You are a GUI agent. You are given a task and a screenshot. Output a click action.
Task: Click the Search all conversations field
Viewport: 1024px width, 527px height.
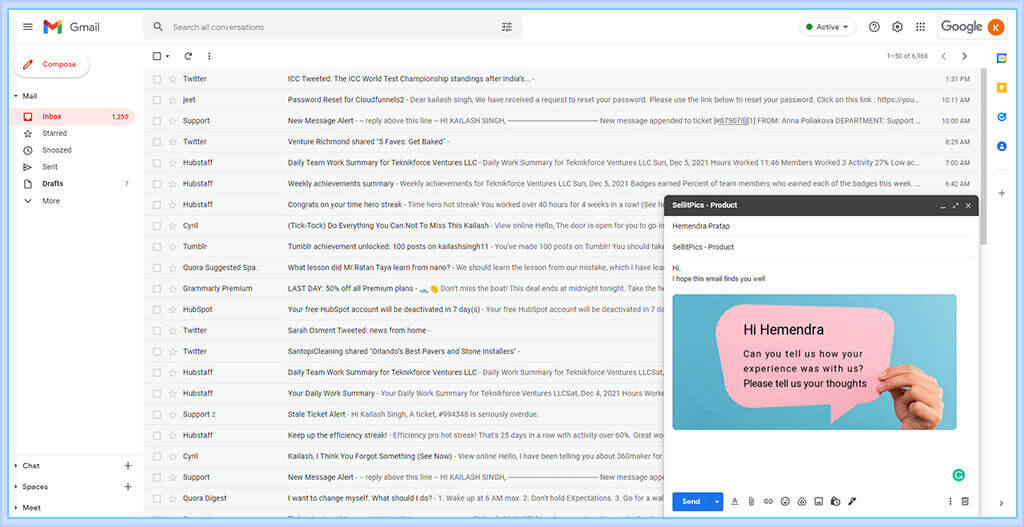tap(330, 27)
